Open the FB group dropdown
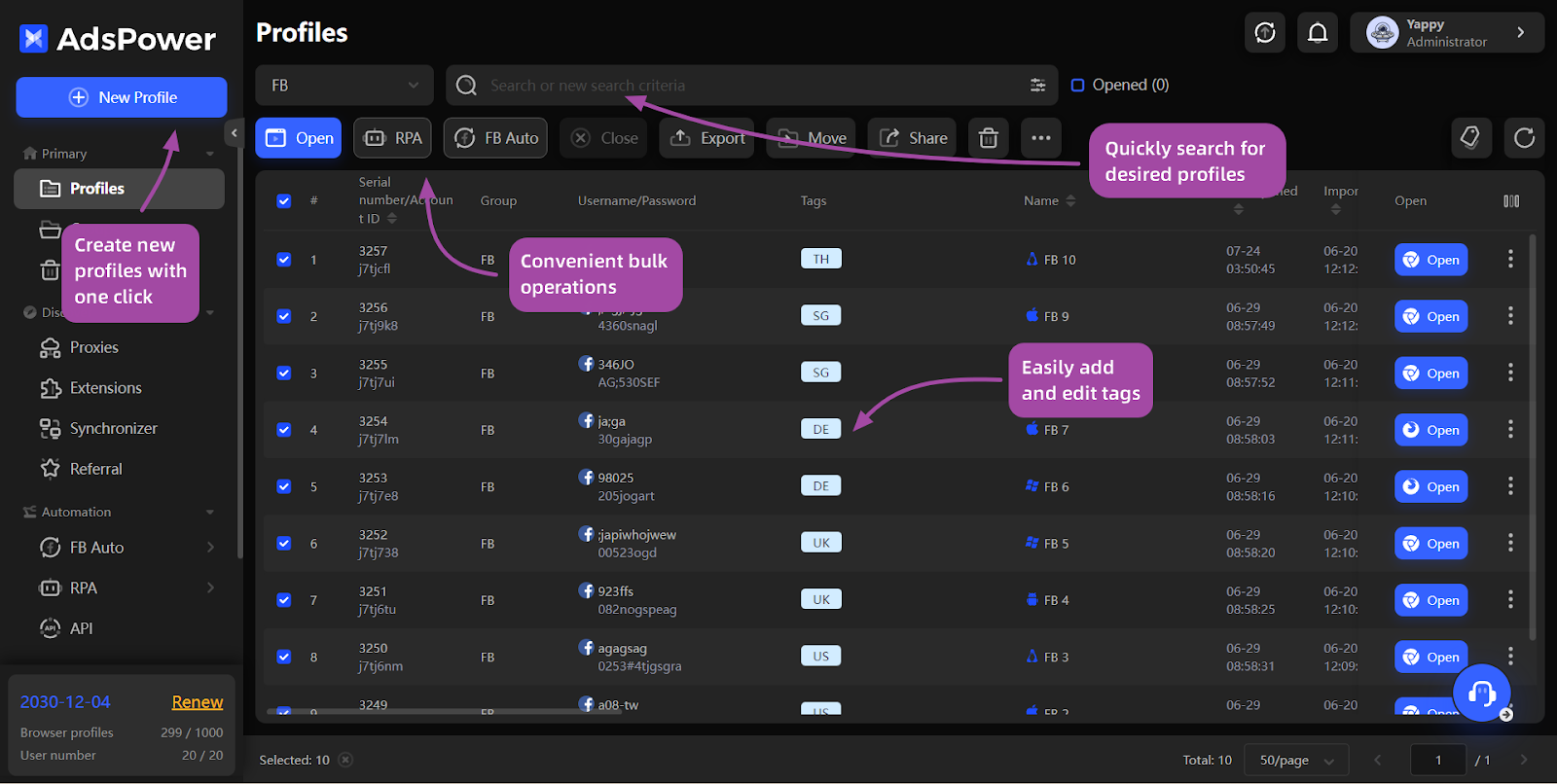 pos(344,86)
